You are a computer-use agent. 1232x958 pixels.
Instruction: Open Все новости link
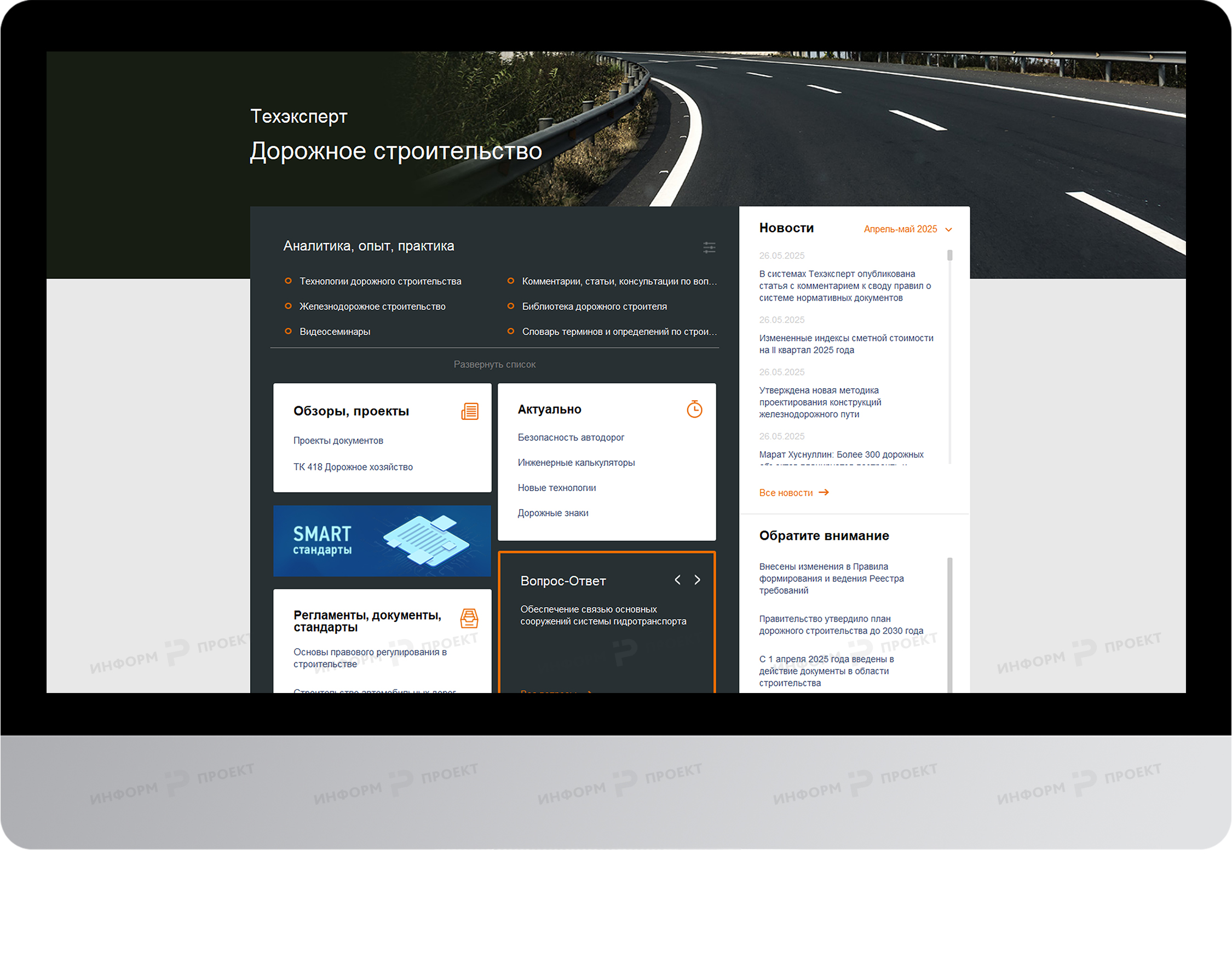(x=786, y=493)
